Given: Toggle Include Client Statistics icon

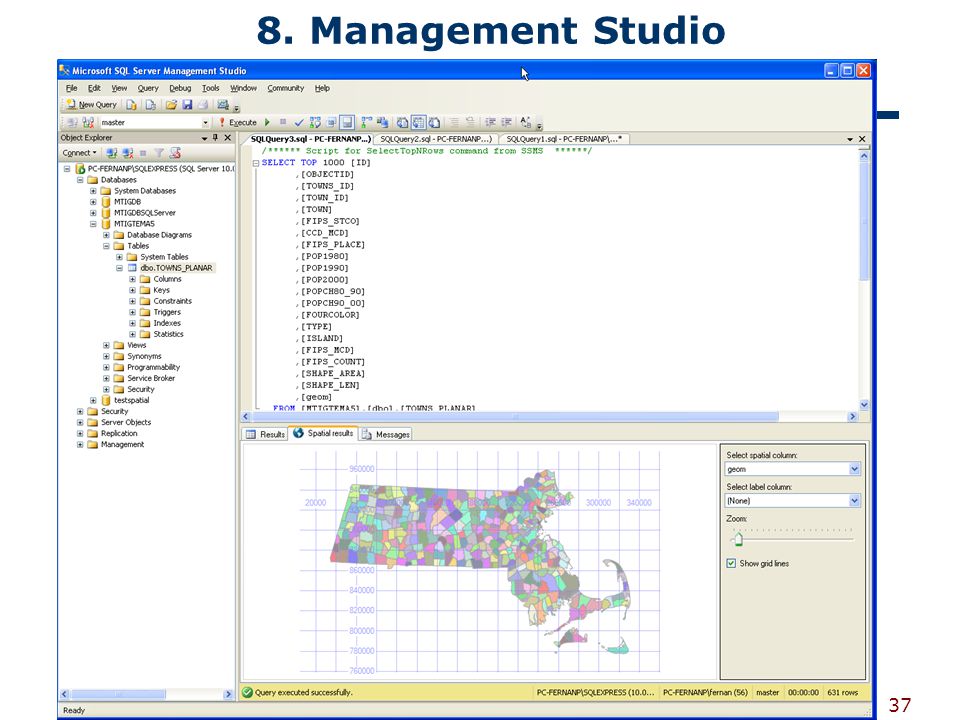Looking at the screenshot, I should coord(383,122).
